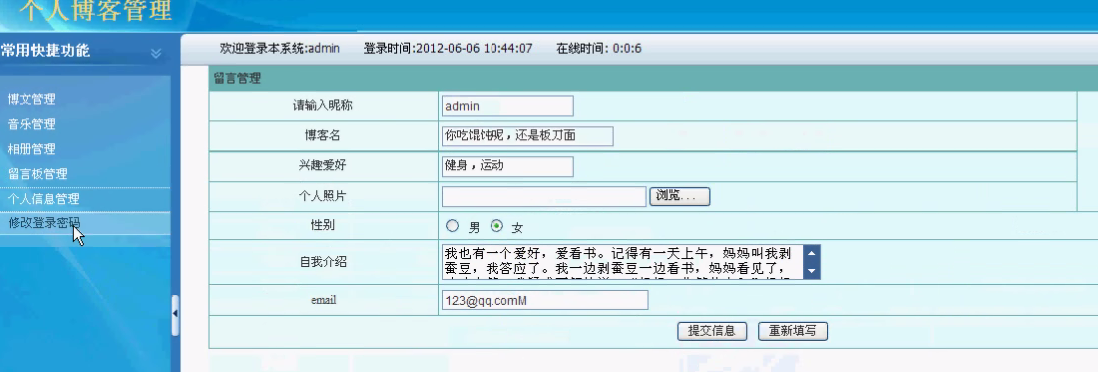Click the 性别 label
This screenshot has width=1098, height=372.
tap(323, 226)
